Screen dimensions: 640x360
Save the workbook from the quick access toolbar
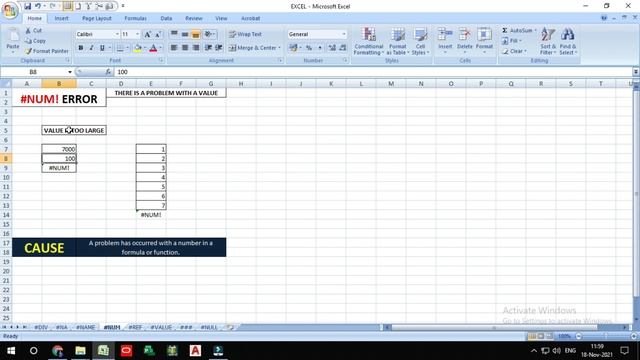coord(27,6)
